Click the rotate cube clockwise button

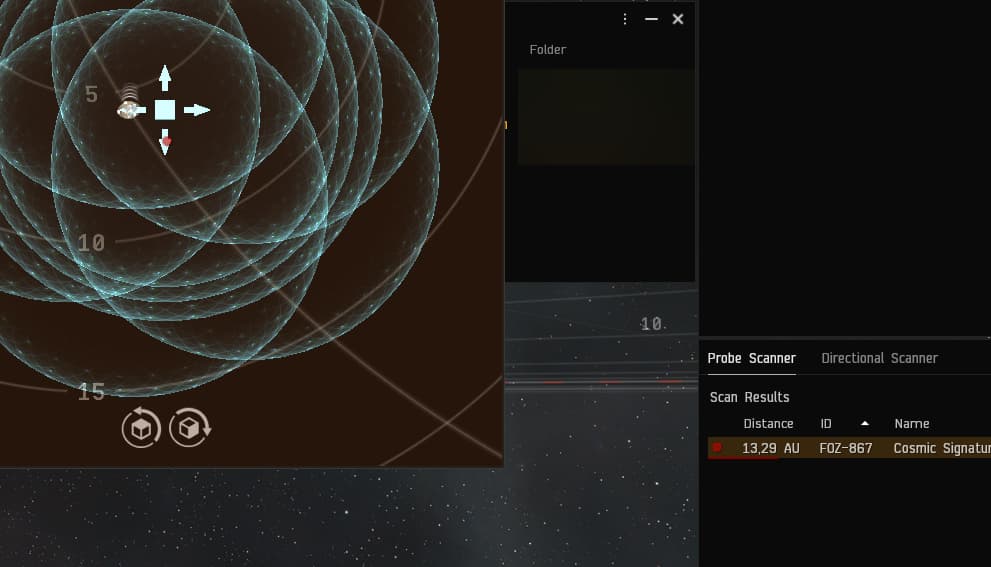[x=190, y=428]
